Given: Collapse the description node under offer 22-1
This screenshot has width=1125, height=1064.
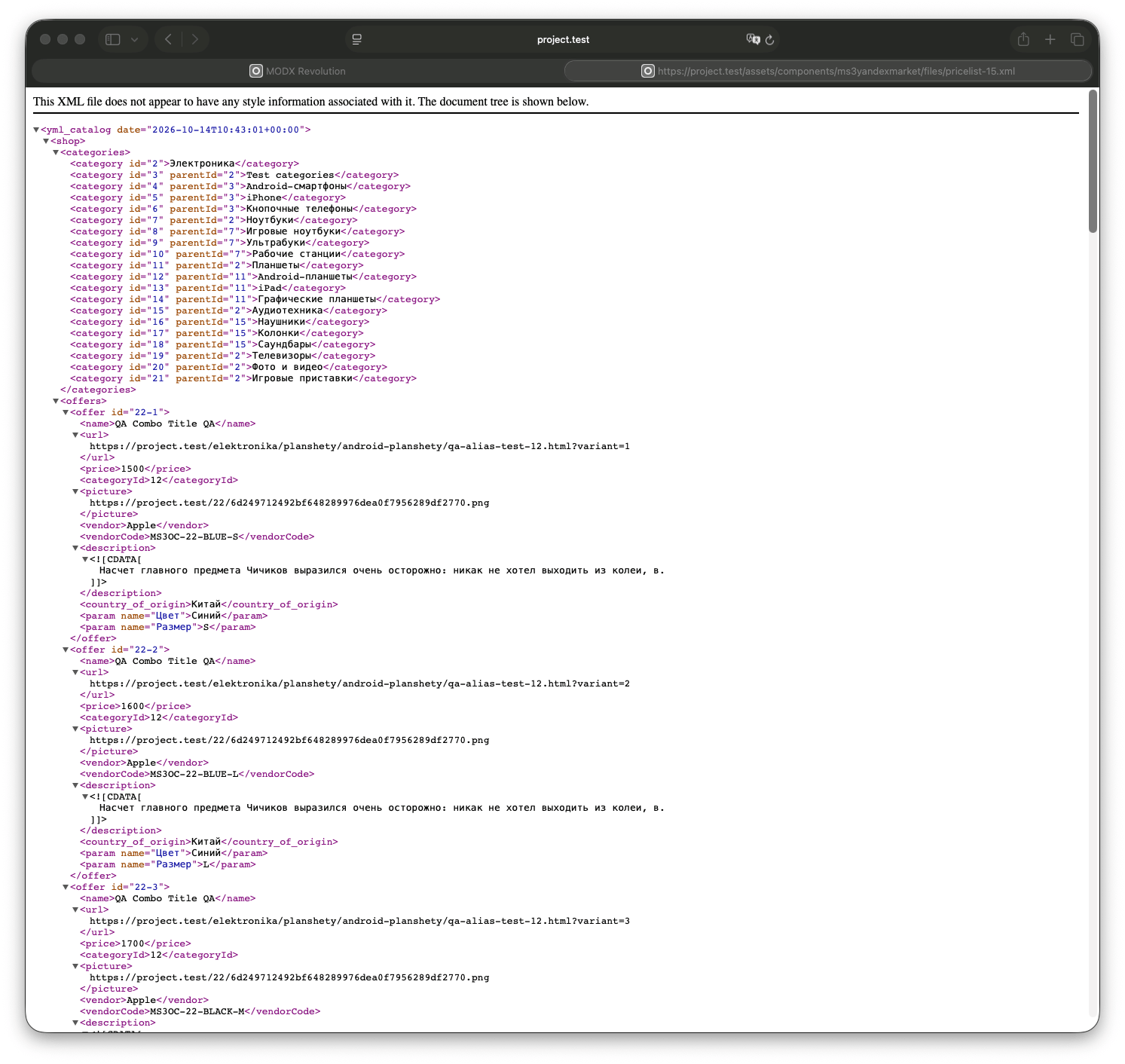Looking at the screenshot, I should [x=75, y=548].
